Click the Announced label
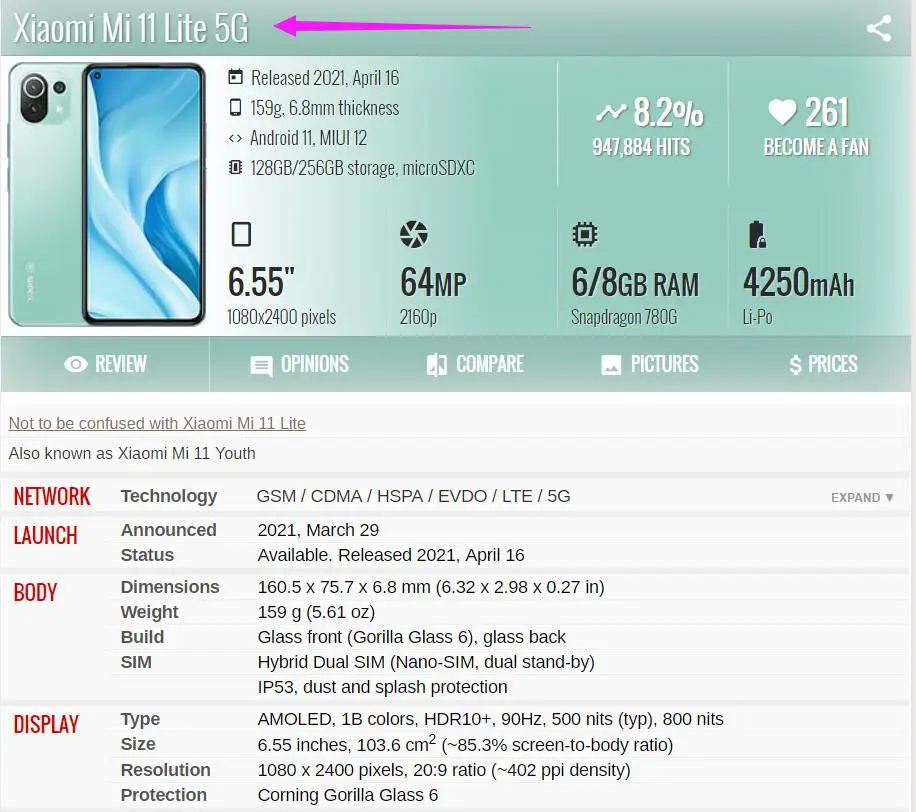The height and width of the screenshot is (812, 916). pos(168,530)
